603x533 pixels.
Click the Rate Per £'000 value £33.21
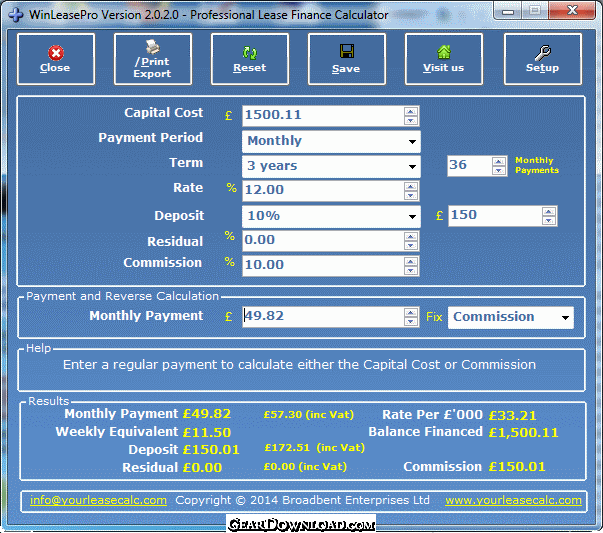click(x=512, y=415)
